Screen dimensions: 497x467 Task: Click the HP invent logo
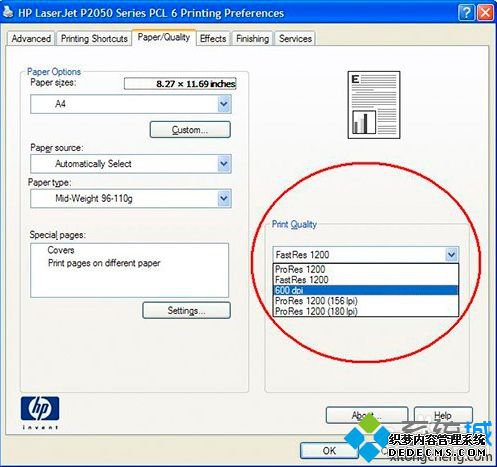[x=40, y=412]
